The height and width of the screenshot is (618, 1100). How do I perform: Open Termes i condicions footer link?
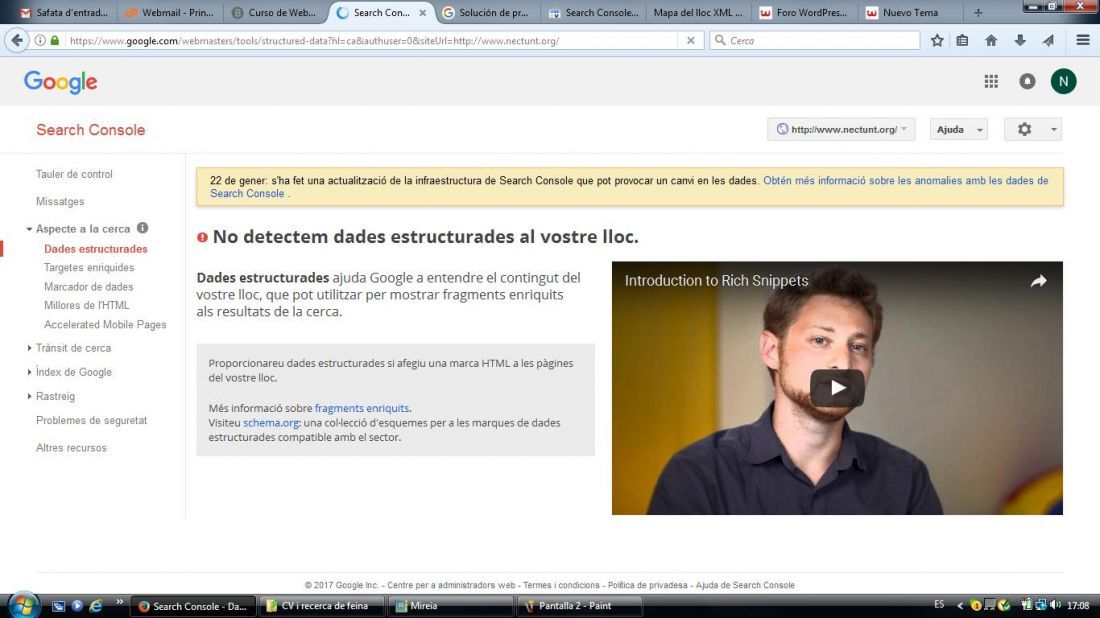[561, 585]
